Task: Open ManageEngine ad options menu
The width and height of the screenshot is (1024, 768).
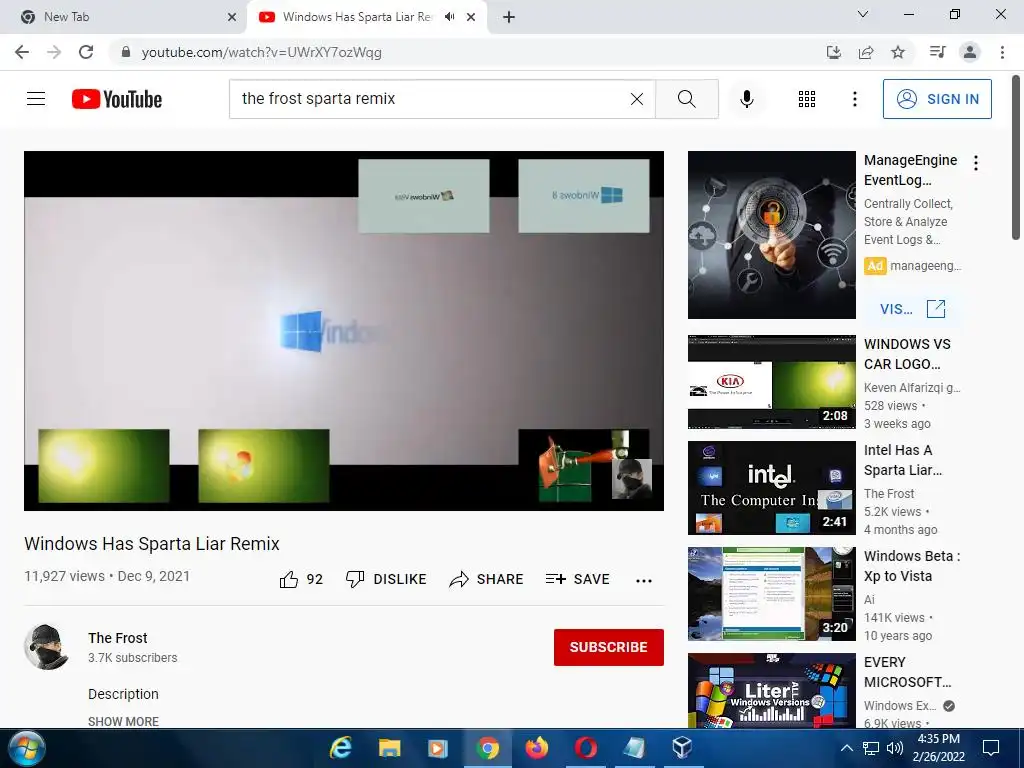Action: click(976, 163)
